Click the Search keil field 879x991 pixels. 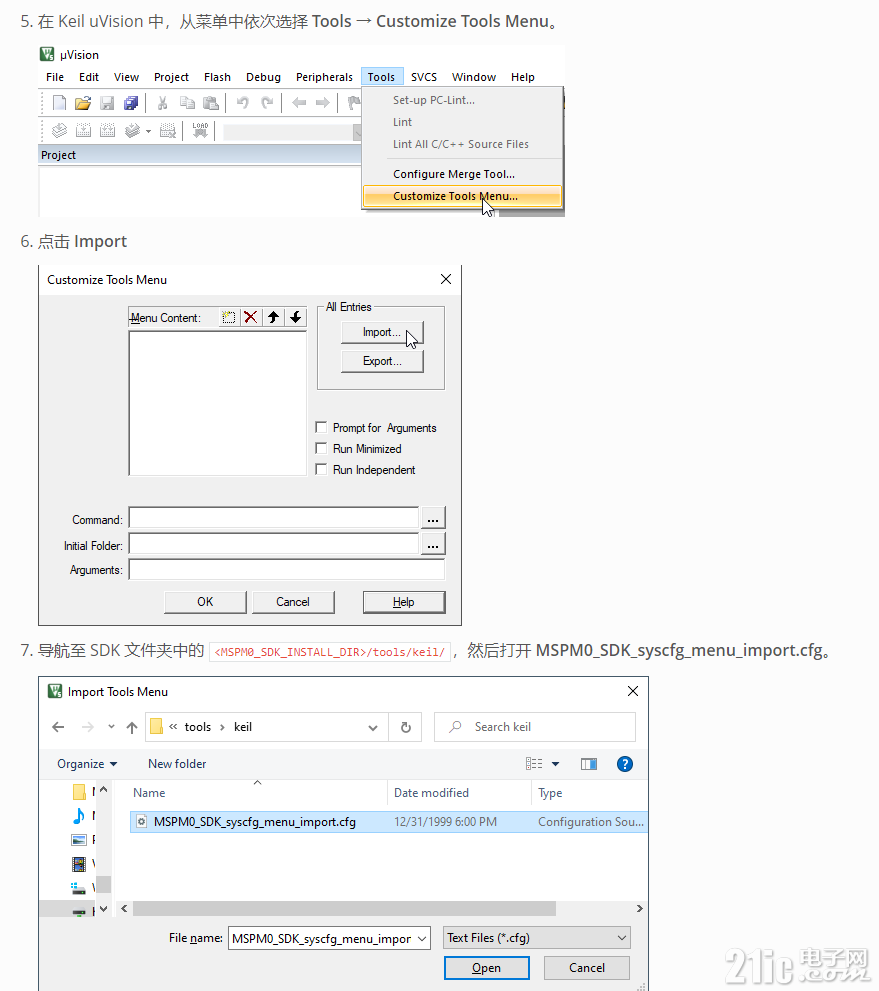[x=535, y=727]
